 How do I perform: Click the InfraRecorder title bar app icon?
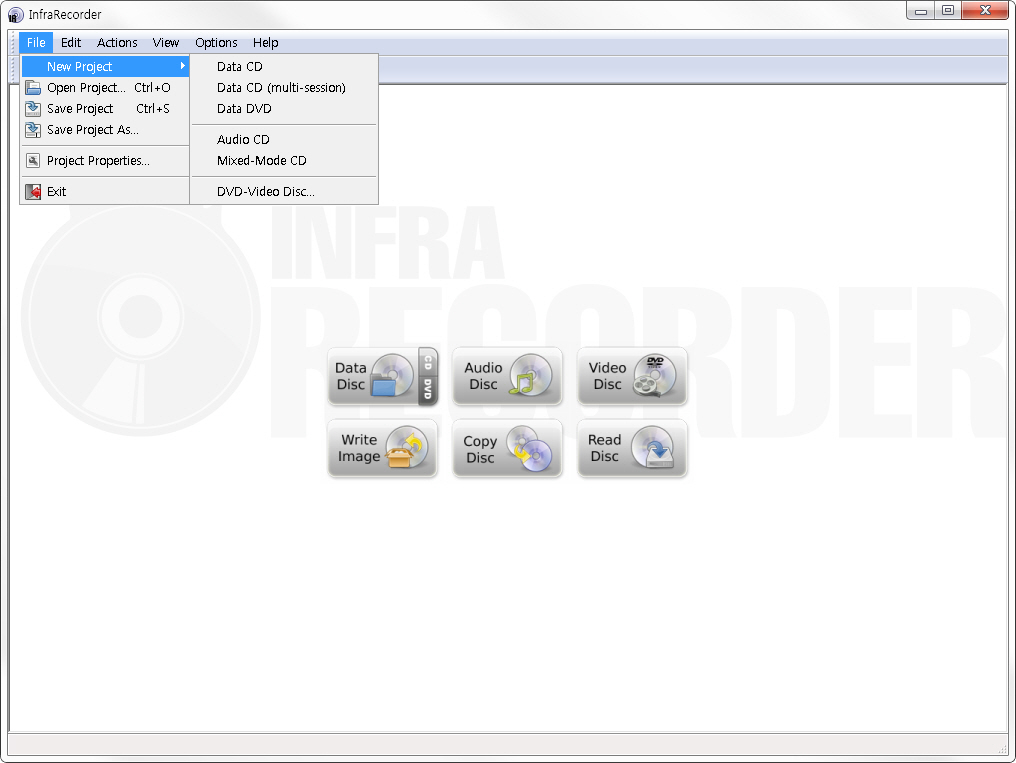click(x=16, y=14)
